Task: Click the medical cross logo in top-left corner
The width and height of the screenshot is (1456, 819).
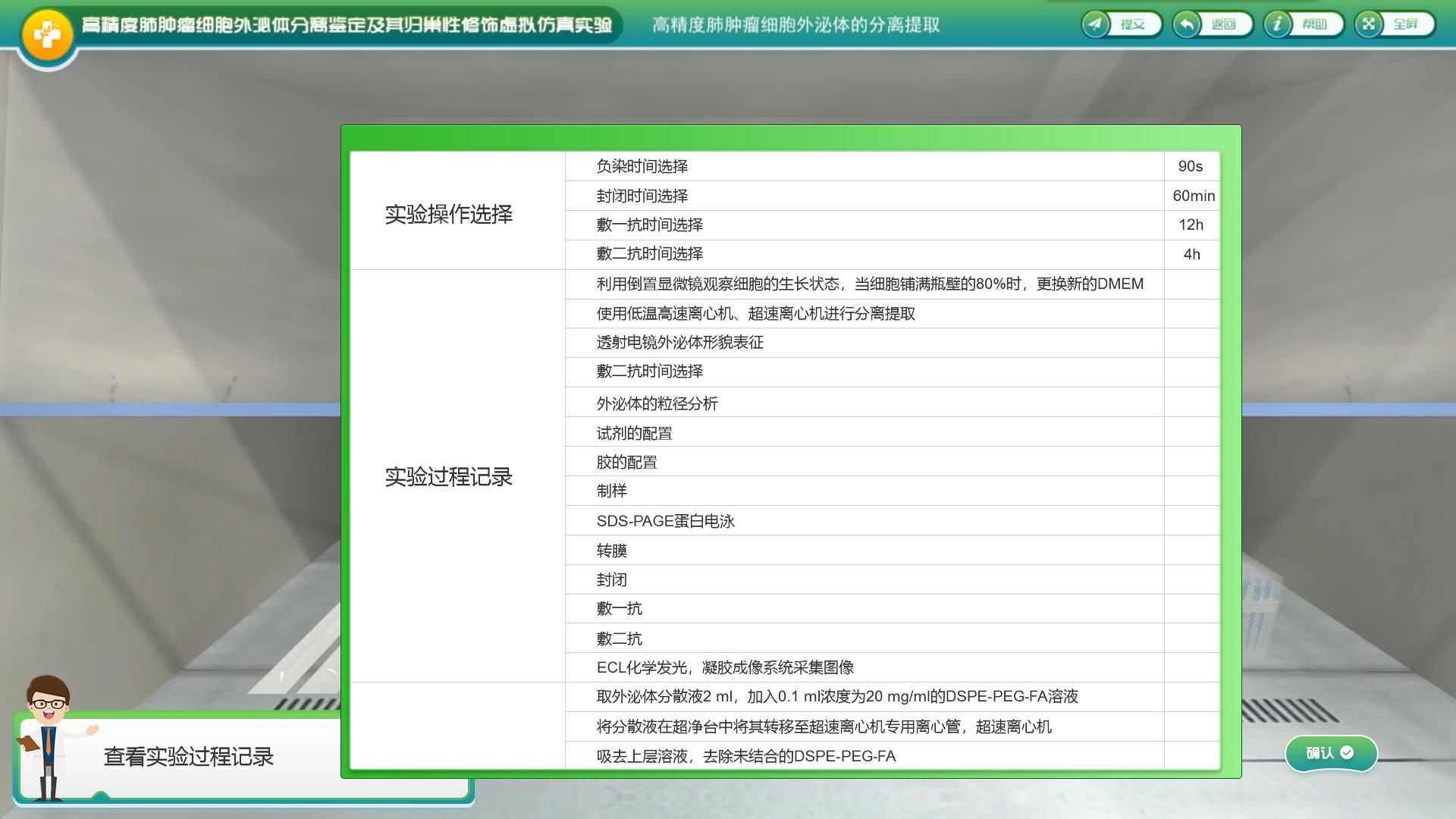Action: pyautogui.click(x=45, y=29)
